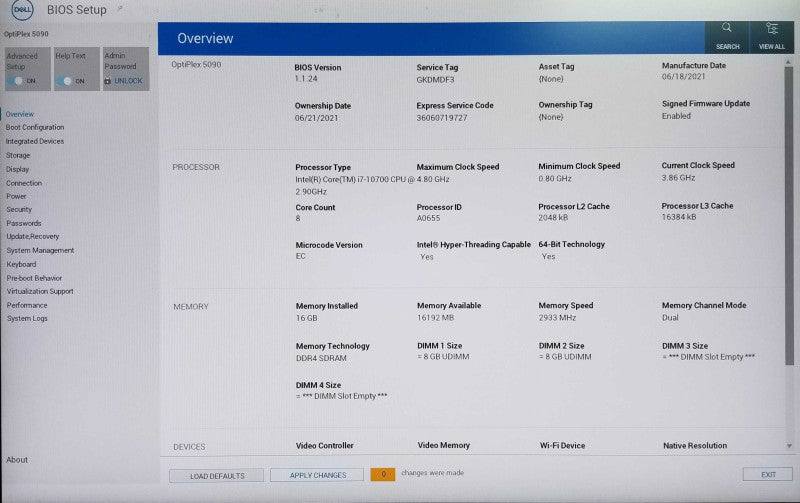Click the Overview header title
Viewport: 800px width, 503px height.
205,38
